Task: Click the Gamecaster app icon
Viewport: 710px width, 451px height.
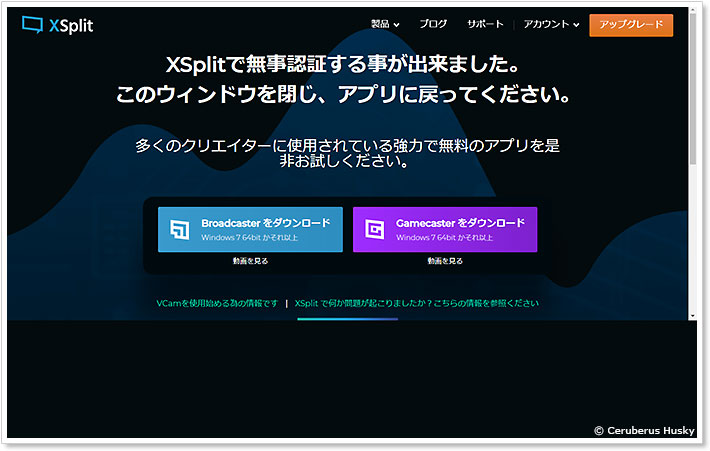Action: tap(374, 230)
